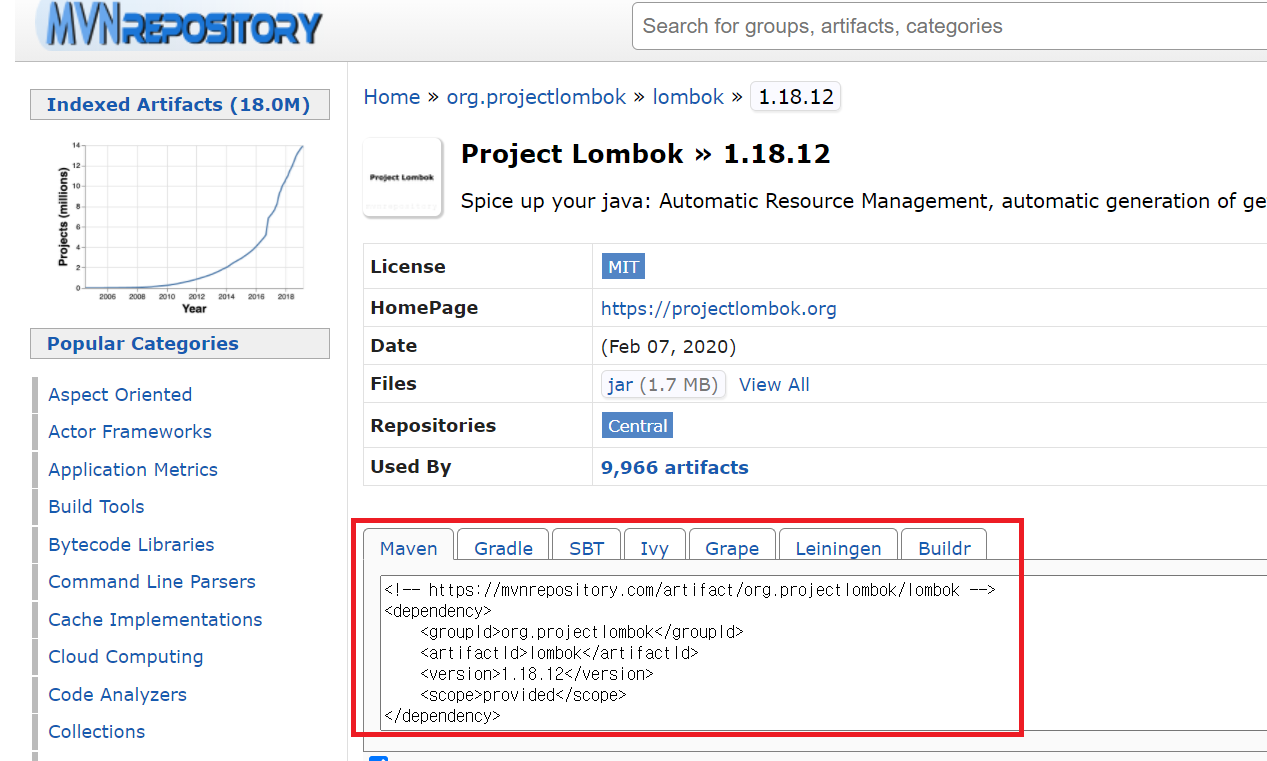This screenshot has width=1267, height=761.
Task: Open Actor Frameworks category
Action: pos(130,432)
